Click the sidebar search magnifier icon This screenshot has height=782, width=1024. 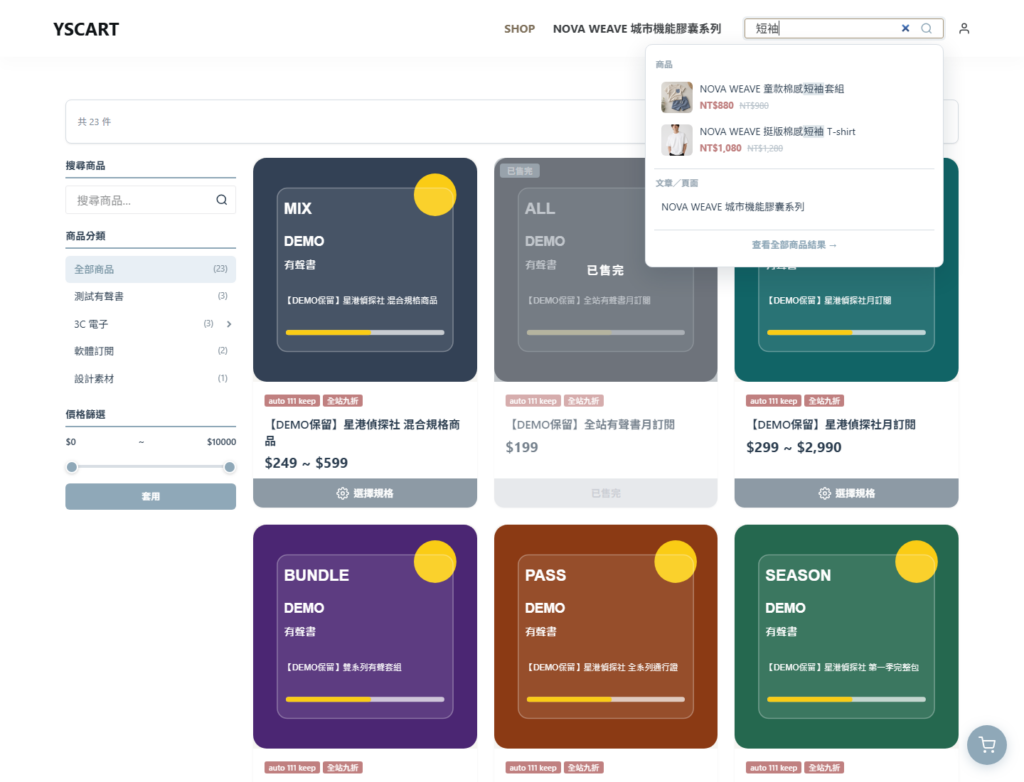pyautogui.click(x=222, y=200)
